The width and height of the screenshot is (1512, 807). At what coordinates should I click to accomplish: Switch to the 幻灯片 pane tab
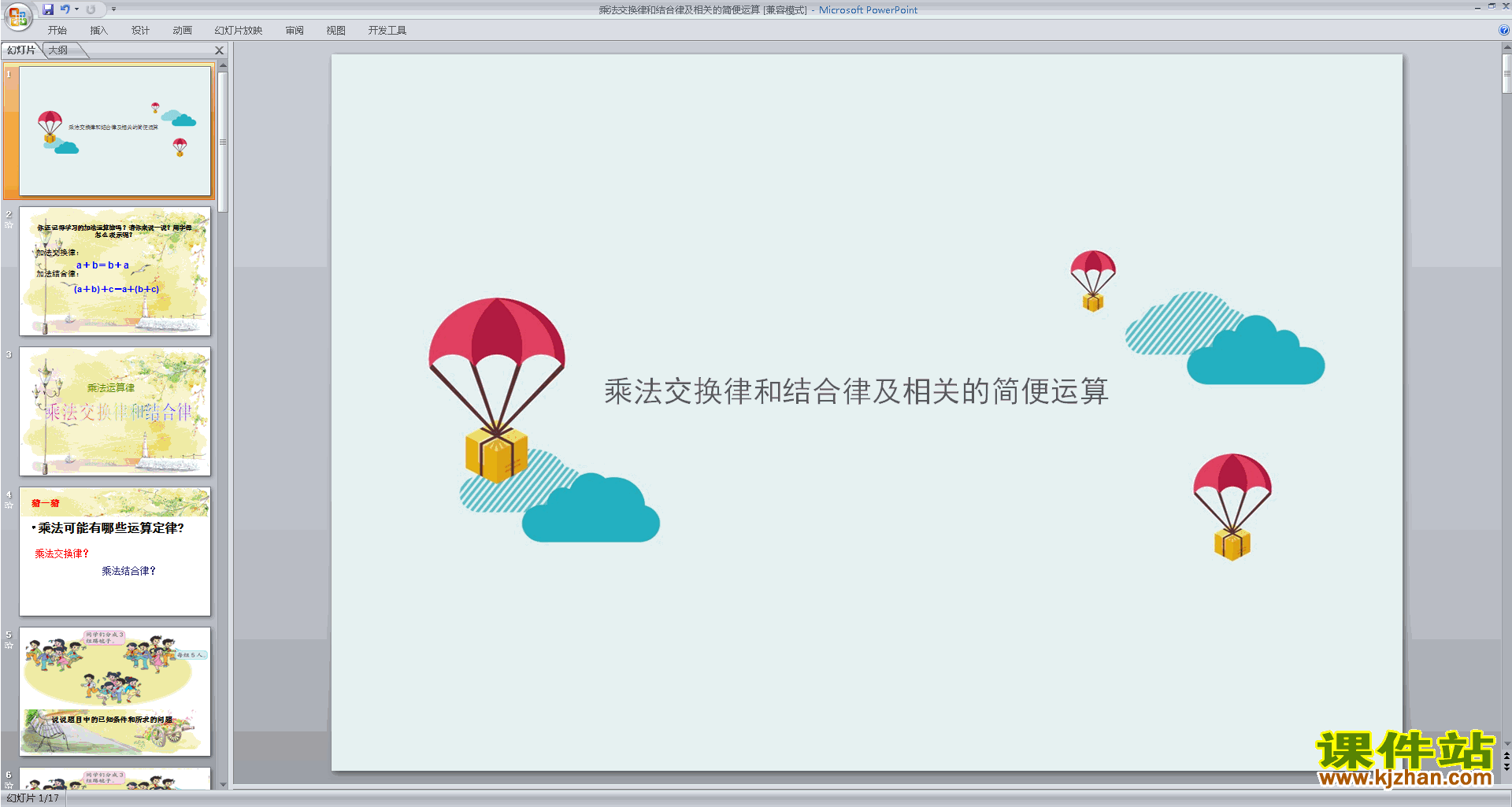pos(21,50)
